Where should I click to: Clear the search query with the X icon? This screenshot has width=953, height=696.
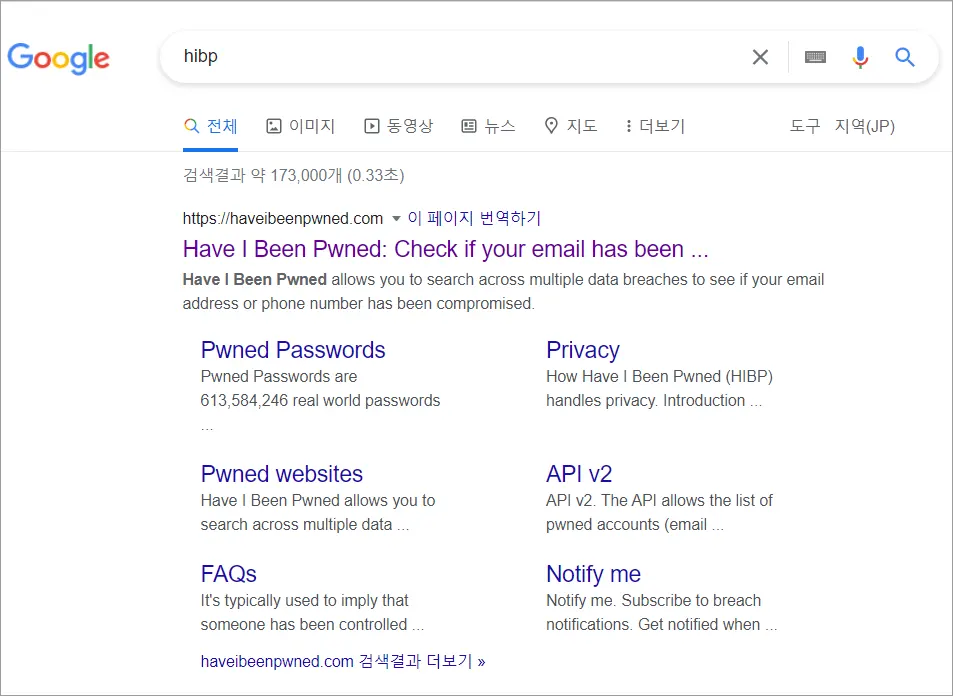[760, 57]
